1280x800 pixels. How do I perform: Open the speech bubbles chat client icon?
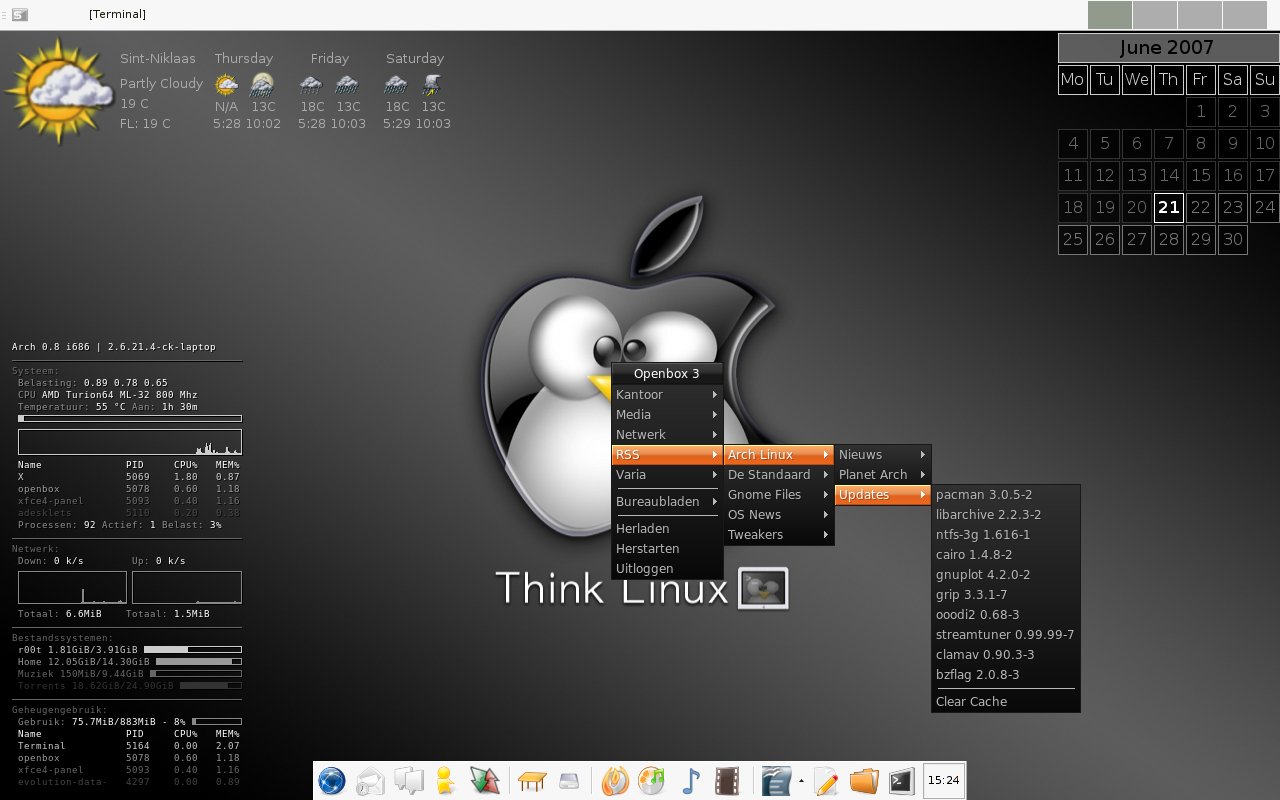pyautogui.click(x=409, y=781)
